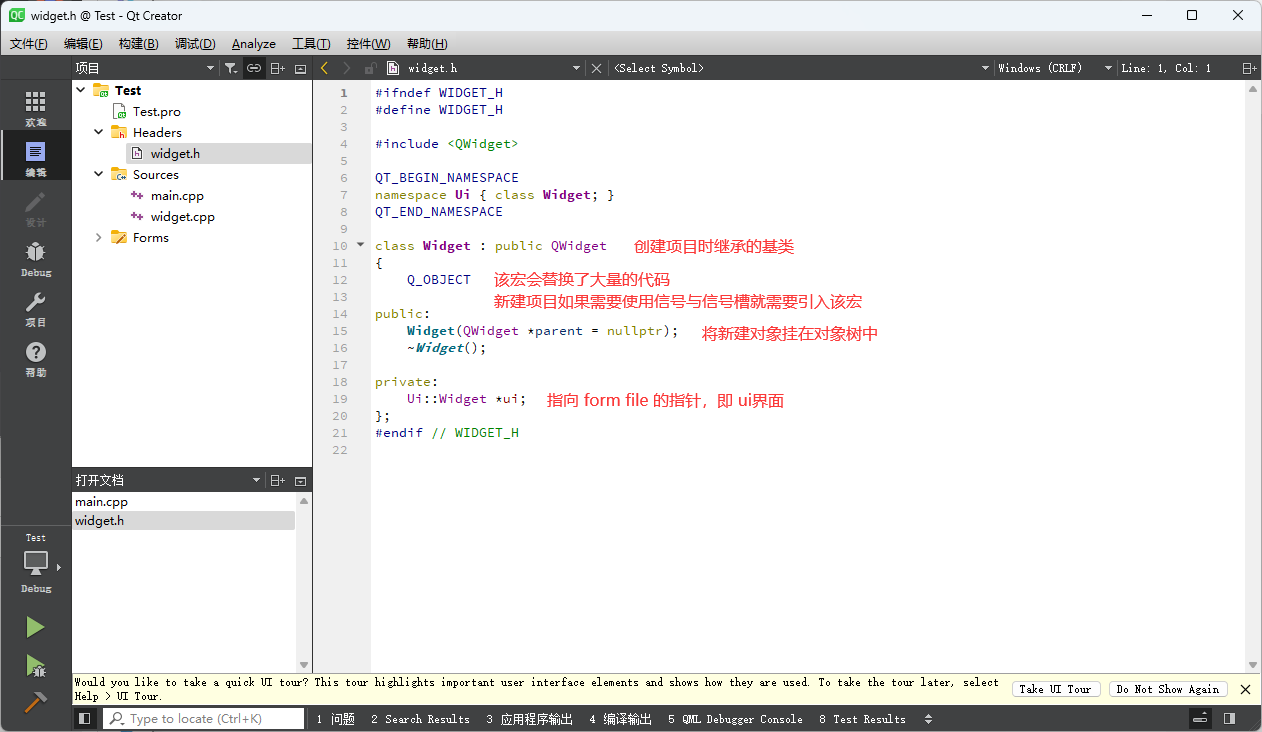Collapse the Test project node
The height and width of the screenshot is (732, 1262).
[81, 90]
